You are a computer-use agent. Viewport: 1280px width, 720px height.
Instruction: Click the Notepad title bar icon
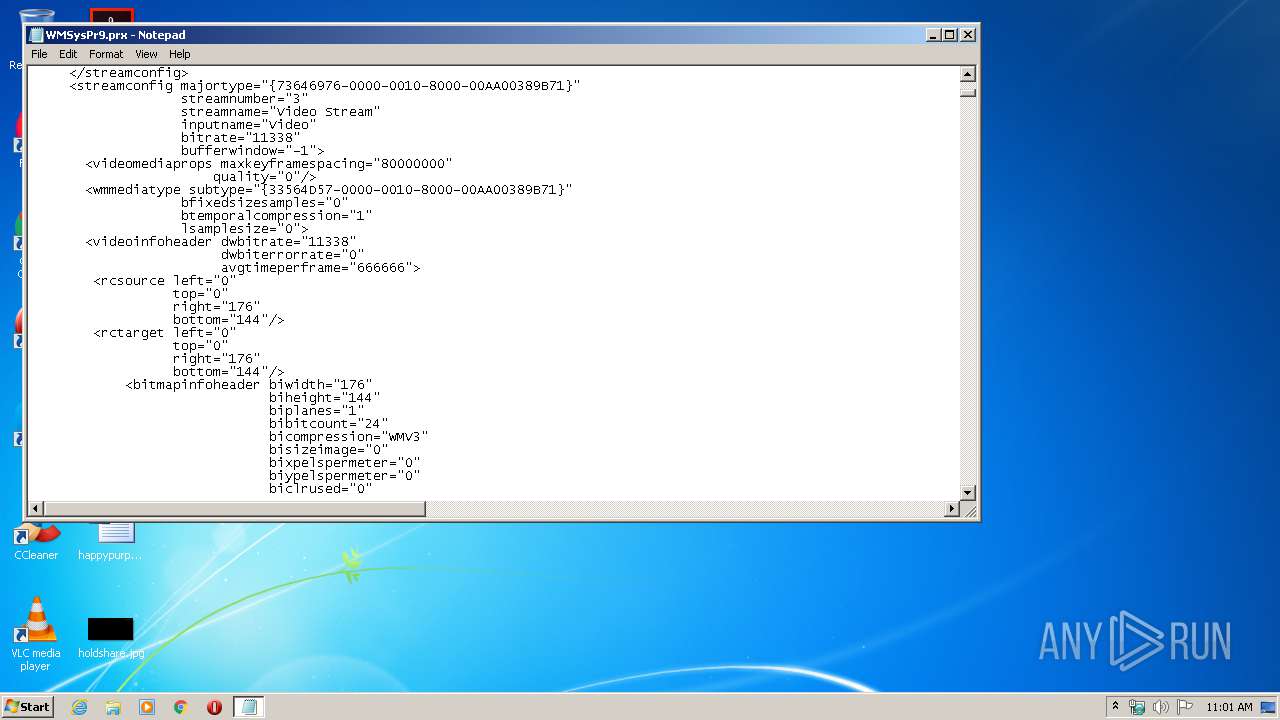tap(37, 35)
